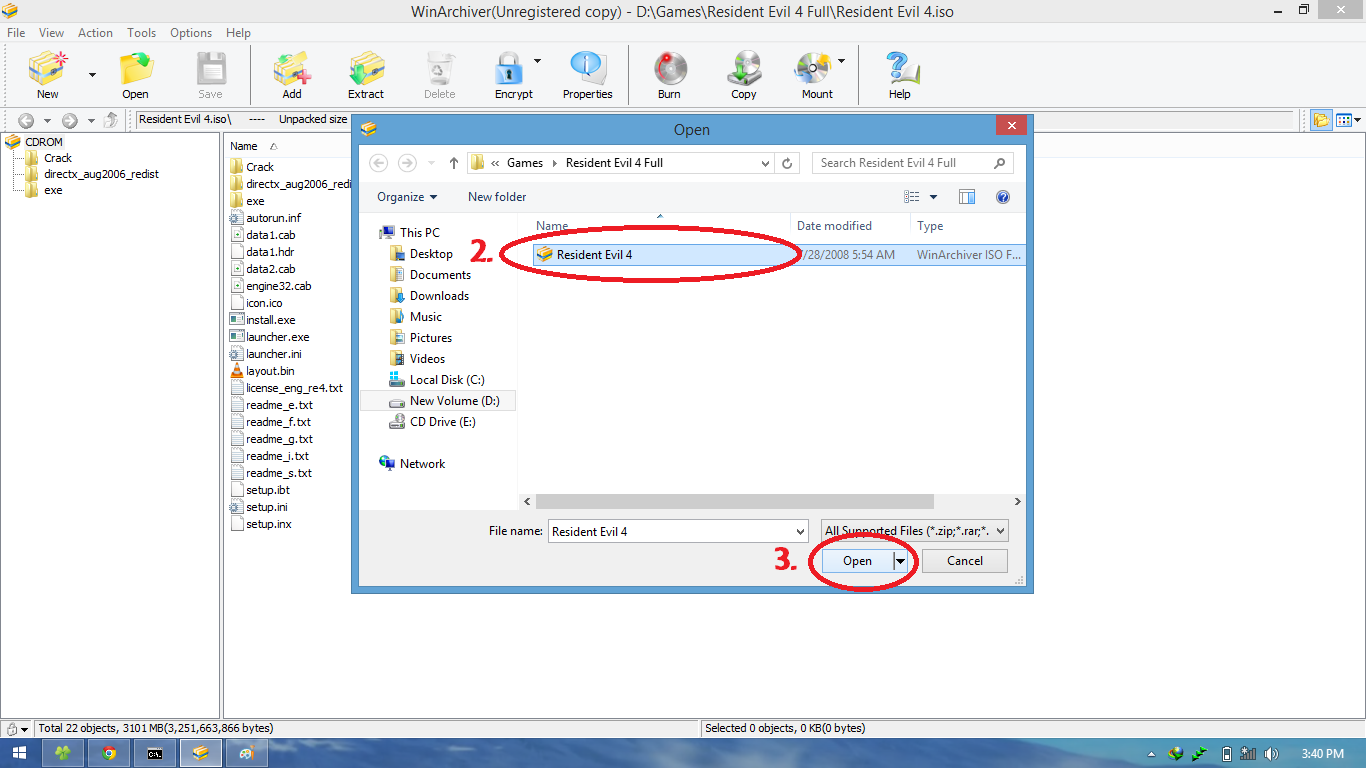Image resolution: width=1366 pixels, height=768 pixels.
Task: Click the Search Resident Evil 4 Full box
Action: 912,163
